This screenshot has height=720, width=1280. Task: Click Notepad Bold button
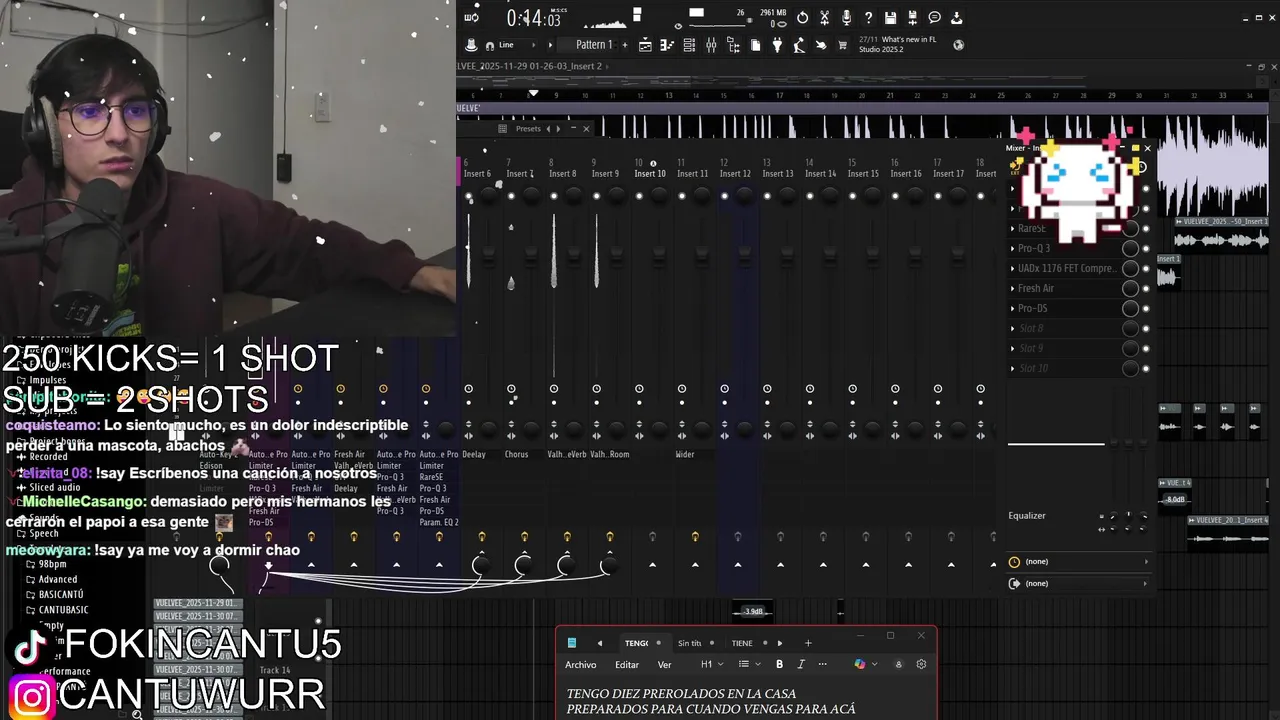click(779, 664)
